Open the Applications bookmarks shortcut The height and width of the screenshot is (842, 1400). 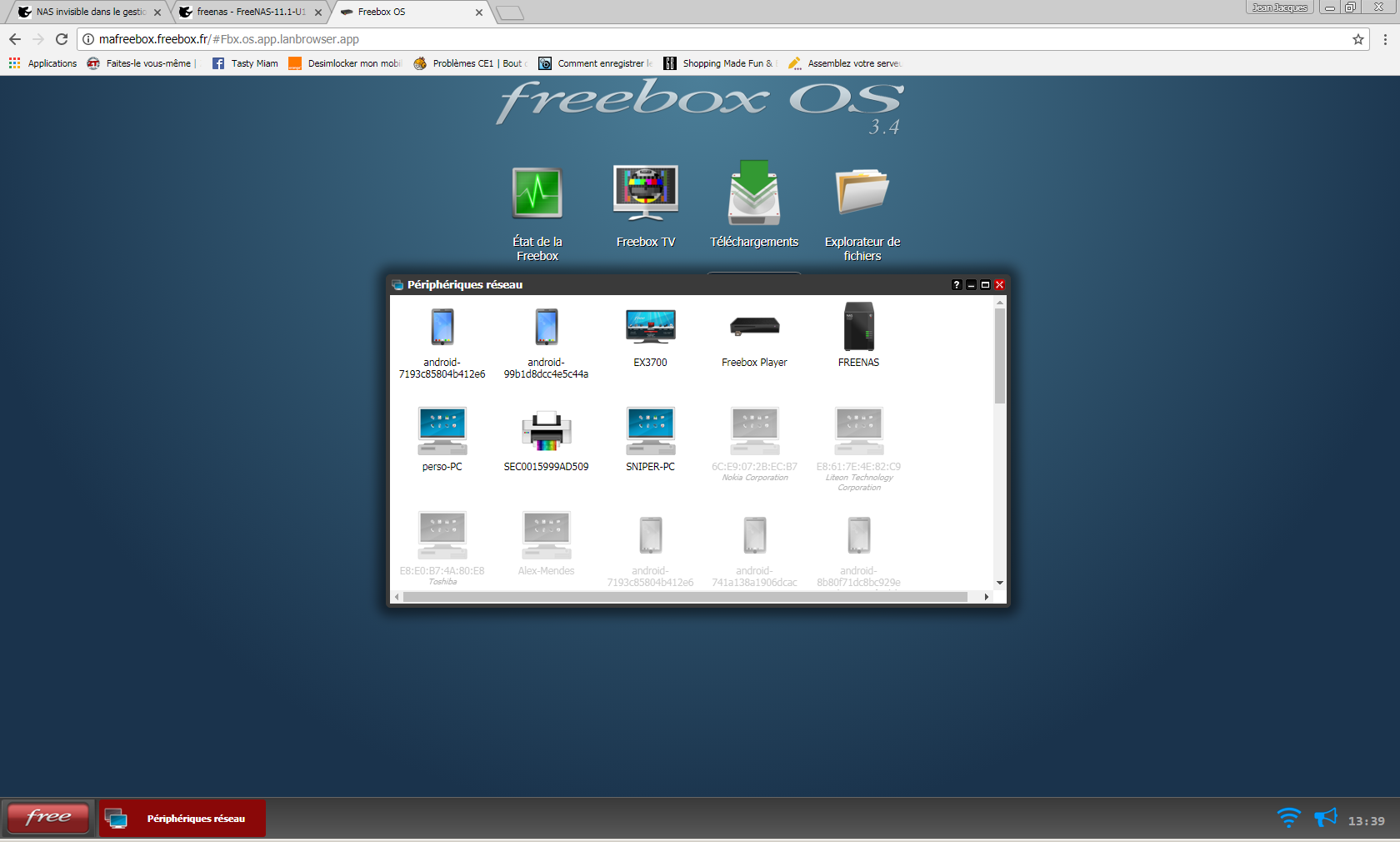[x=42, y=63]
